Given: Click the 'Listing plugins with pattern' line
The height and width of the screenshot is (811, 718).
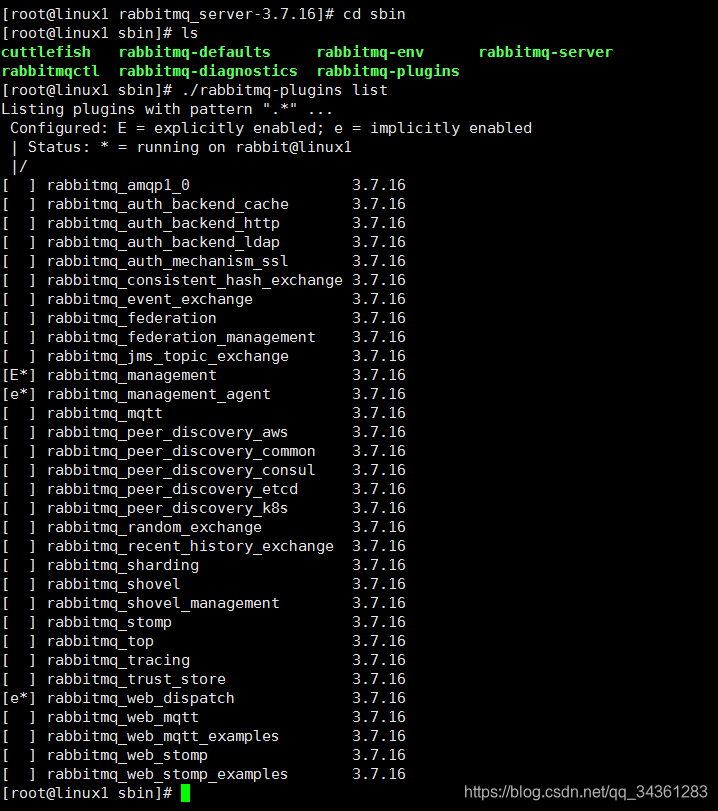Looking at the screenshot, I should tap(167, 109).
